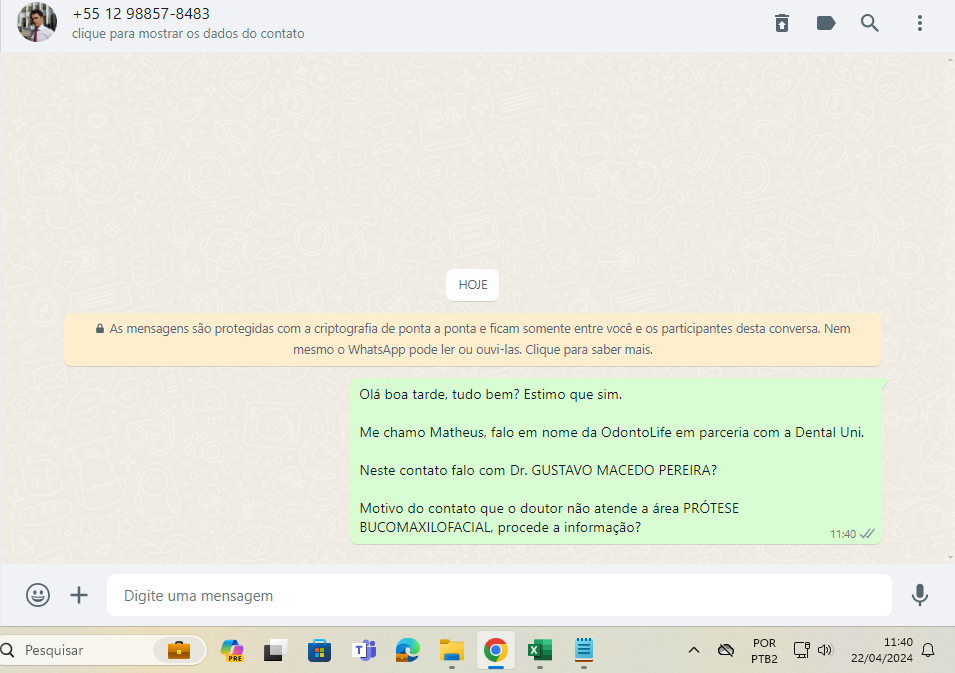Open Task View on taskbar
This screenshot has width=955, height=673.
pyautogui.click(x=275, y=650)
